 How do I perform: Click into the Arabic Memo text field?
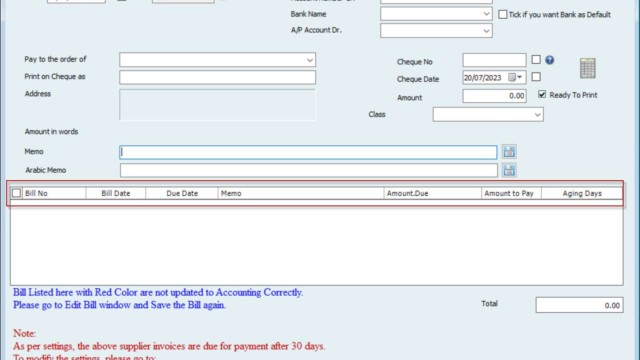309,170
